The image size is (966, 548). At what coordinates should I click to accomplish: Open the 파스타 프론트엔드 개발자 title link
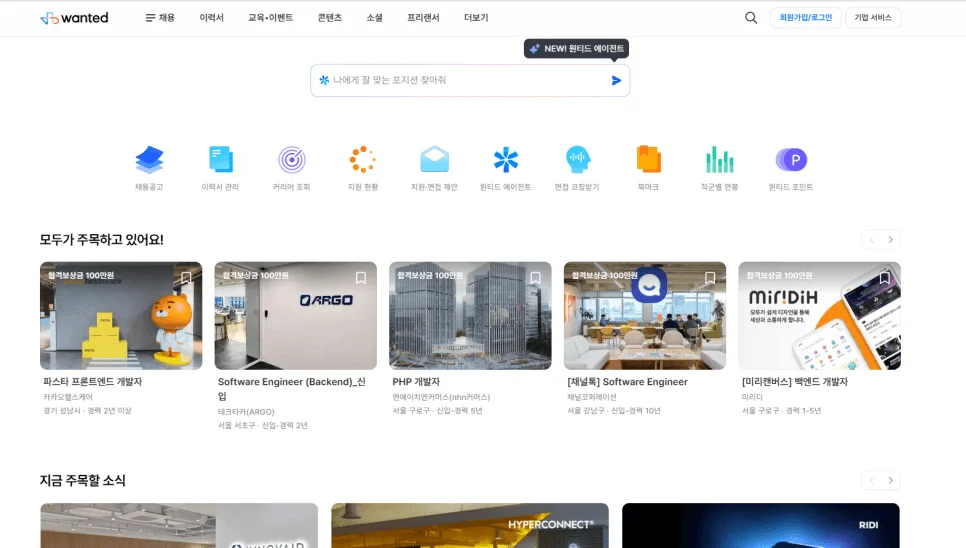tap(92, 382)
